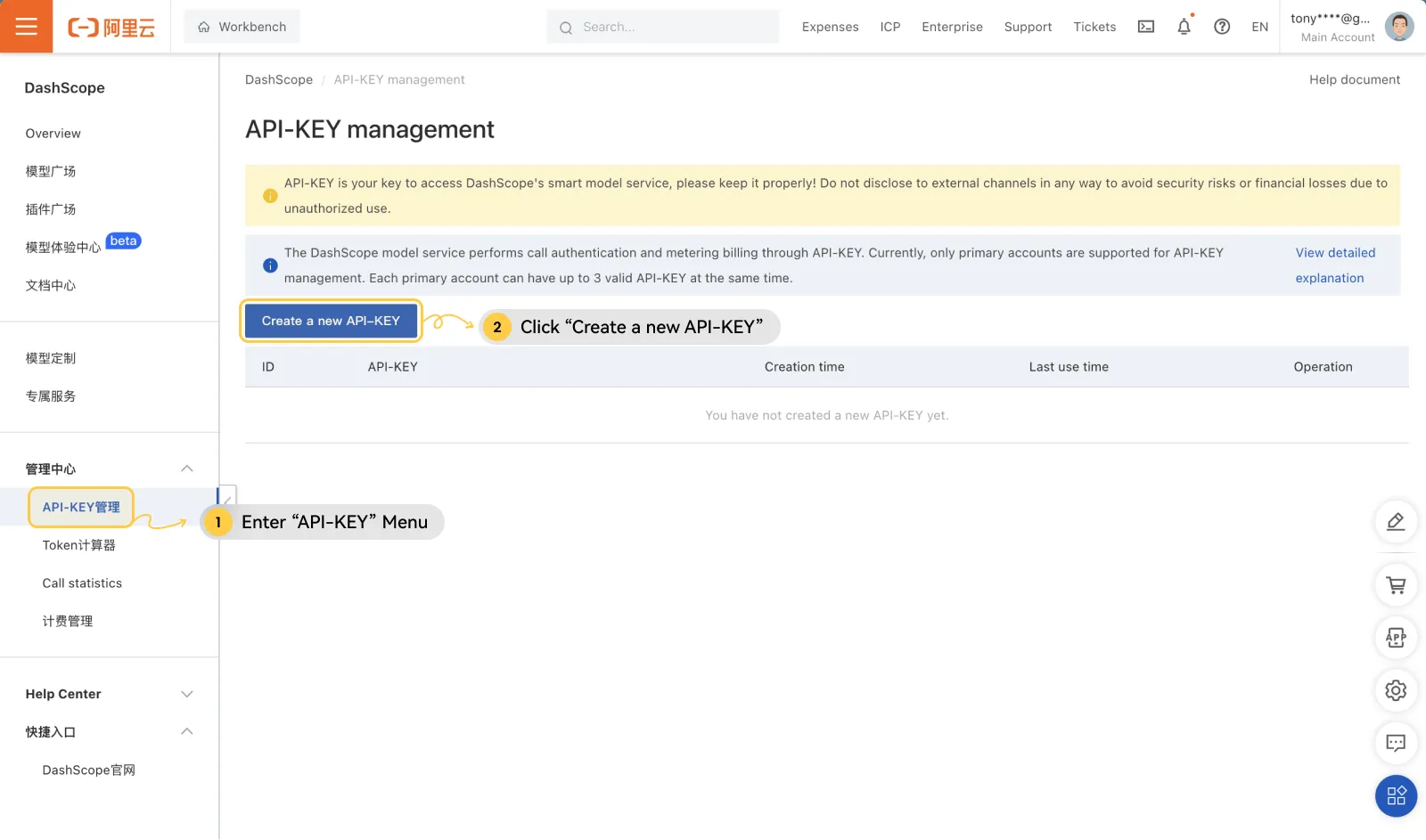Collapse the 管理中心 section
The image size is (1426, 840).
[187, 469]
